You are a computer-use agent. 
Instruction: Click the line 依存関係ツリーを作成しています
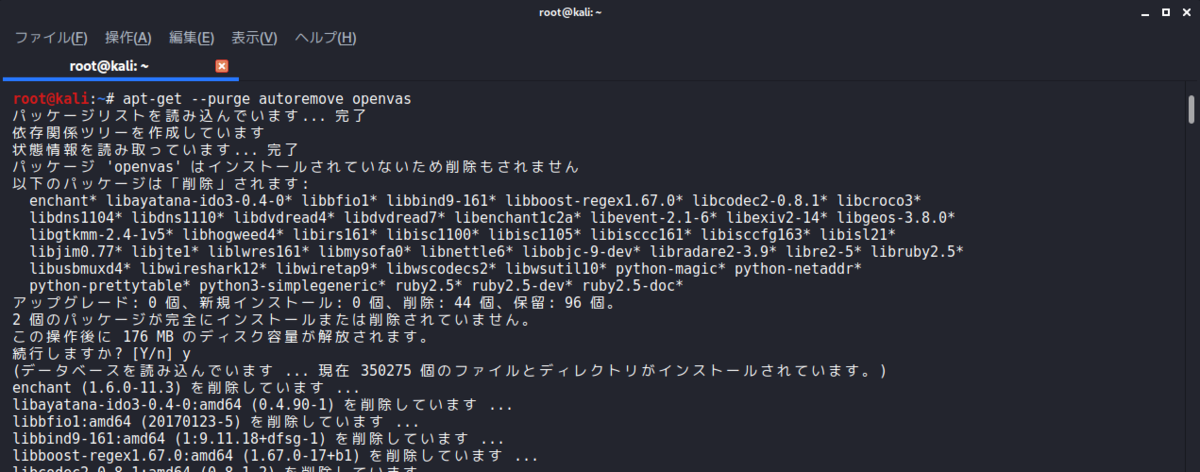tap(138, 133)
